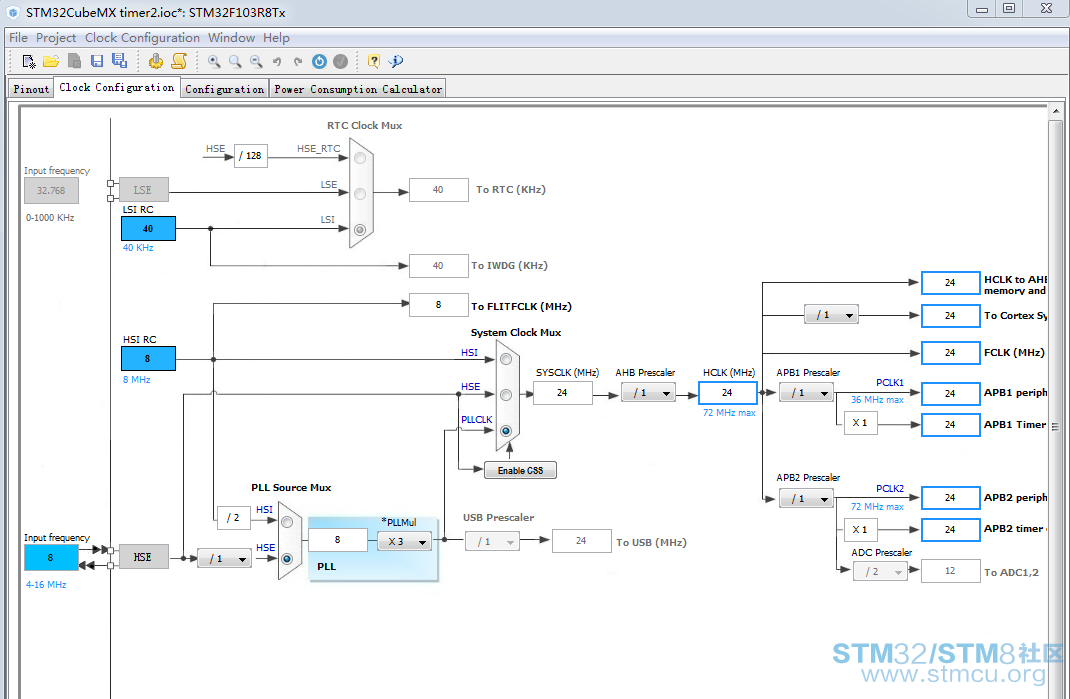1070x699 pixels.
Task: Click the Enable CSS button
Action: click(x=520, y=470)
